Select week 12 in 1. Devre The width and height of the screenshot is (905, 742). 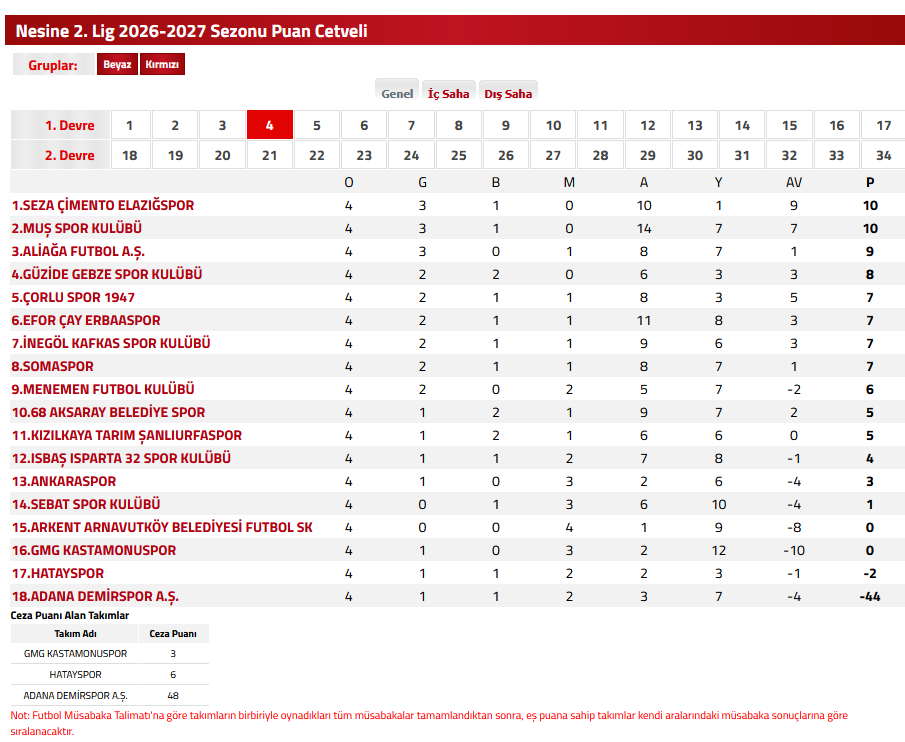point(648,125)
